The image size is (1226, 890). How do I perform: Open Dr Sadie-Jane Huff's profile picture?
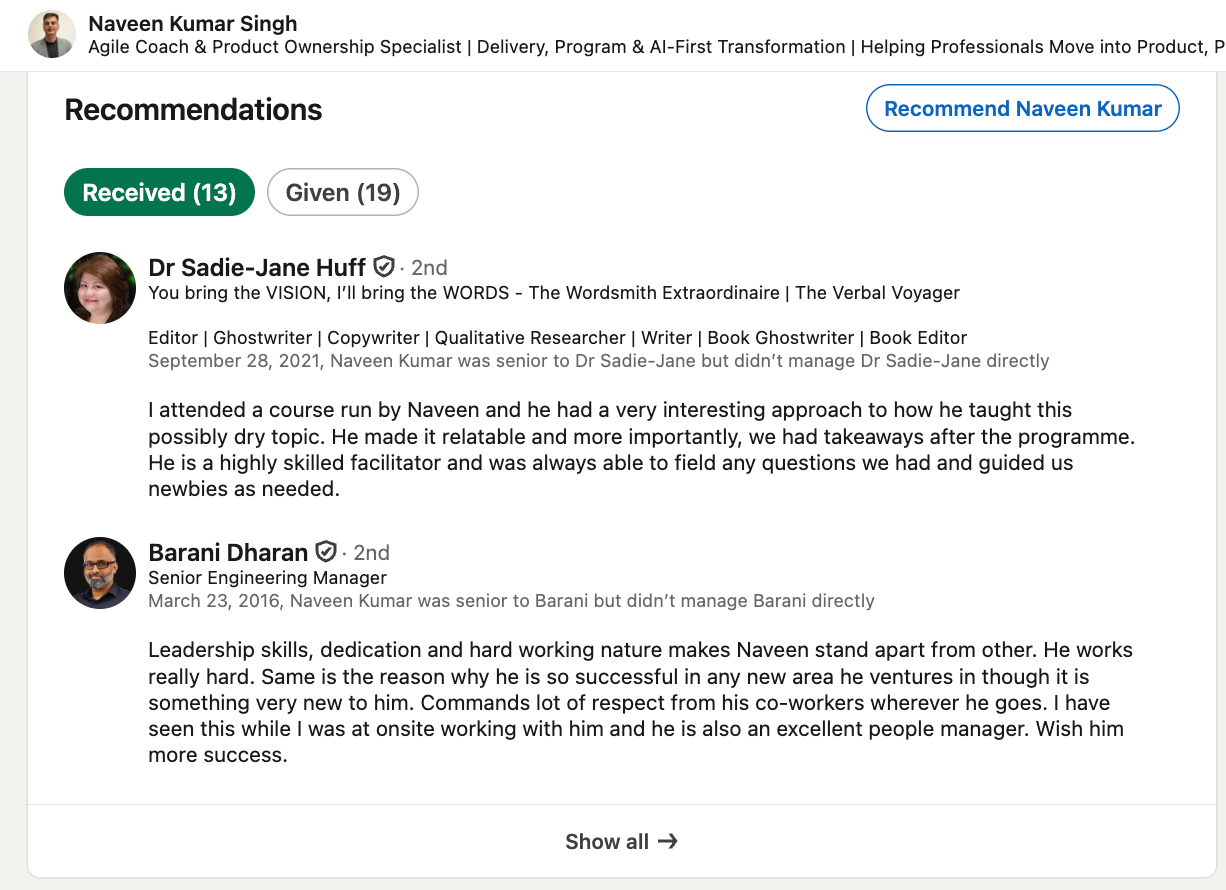coord(100,288)
